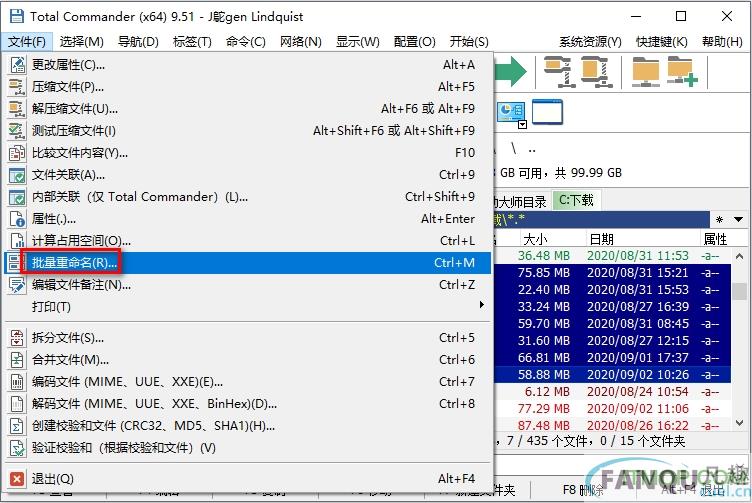This screenshot has width=752, height=503.
Task: Sort by the 属性 column header
Action: click(715, 239)
